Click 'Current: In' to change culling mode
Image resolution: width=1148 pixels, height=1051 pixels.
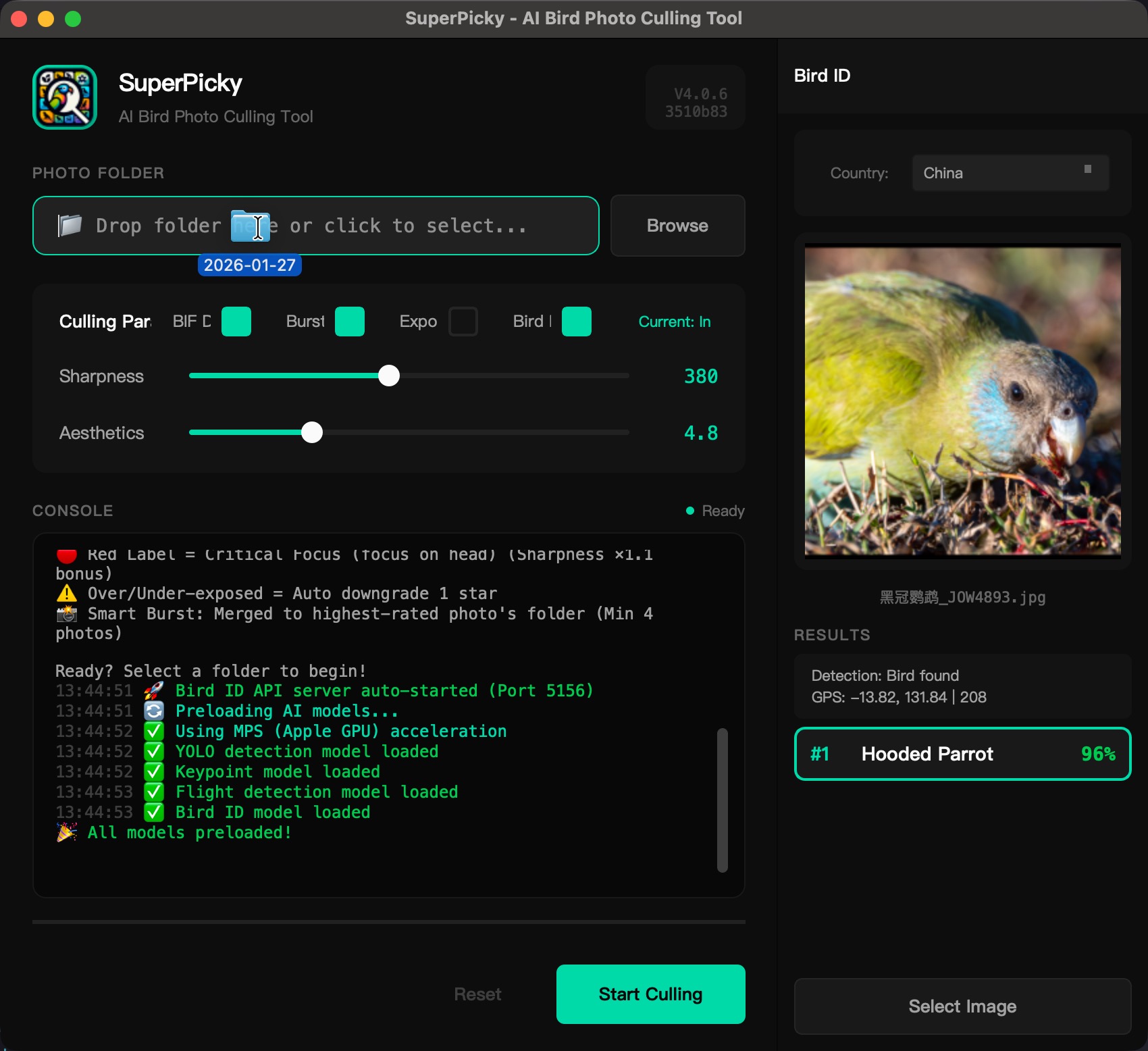674,322
